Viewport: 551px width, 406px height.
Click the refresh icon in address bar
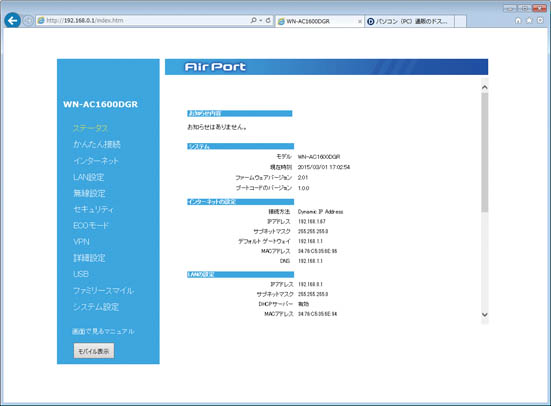(268, 20)
